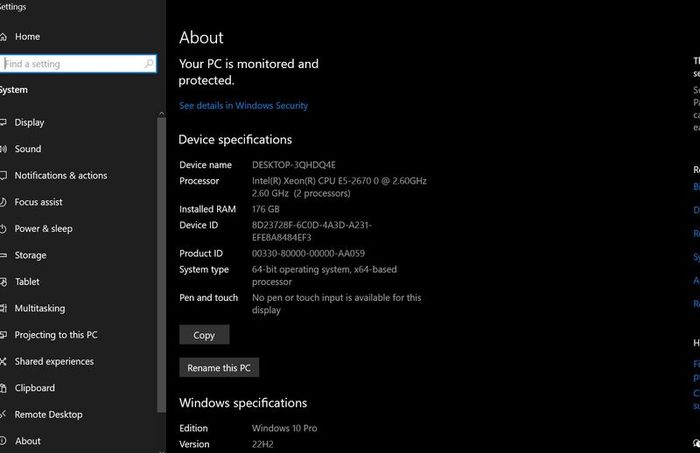The height and width of the screenshot is (453, 700).
Task: Click the Tablet icon
Action: [x=3, y=282]
